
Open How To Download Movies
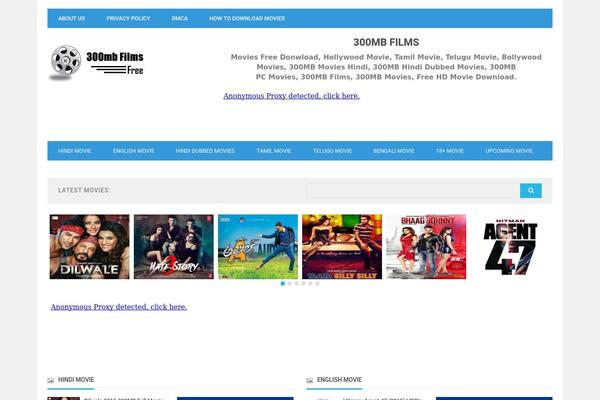tap(247, 18)
